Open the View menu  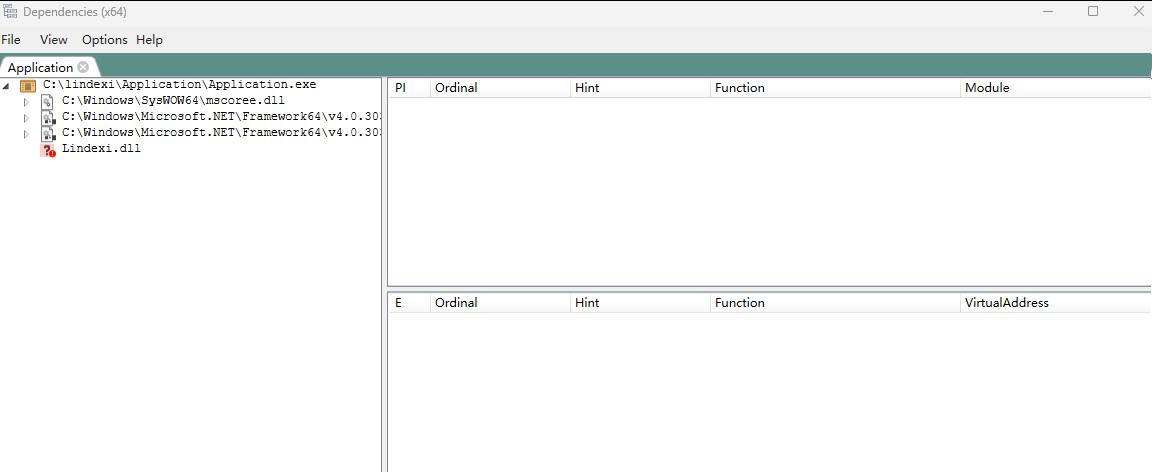[54, 40]
